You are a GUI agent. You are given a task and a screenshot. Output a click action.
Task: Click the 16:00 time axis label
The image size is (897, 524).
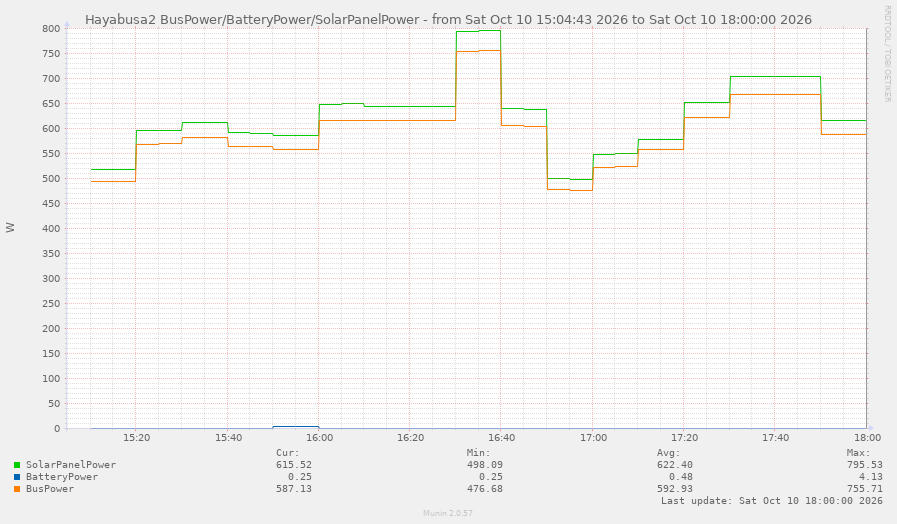point(319,438)
